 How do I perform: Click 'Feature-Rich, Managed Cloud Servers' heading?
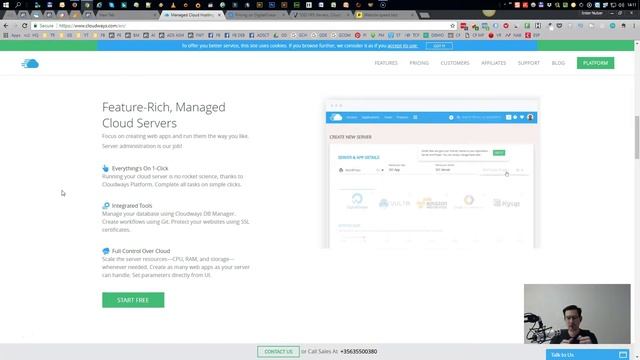coord(164,115)
